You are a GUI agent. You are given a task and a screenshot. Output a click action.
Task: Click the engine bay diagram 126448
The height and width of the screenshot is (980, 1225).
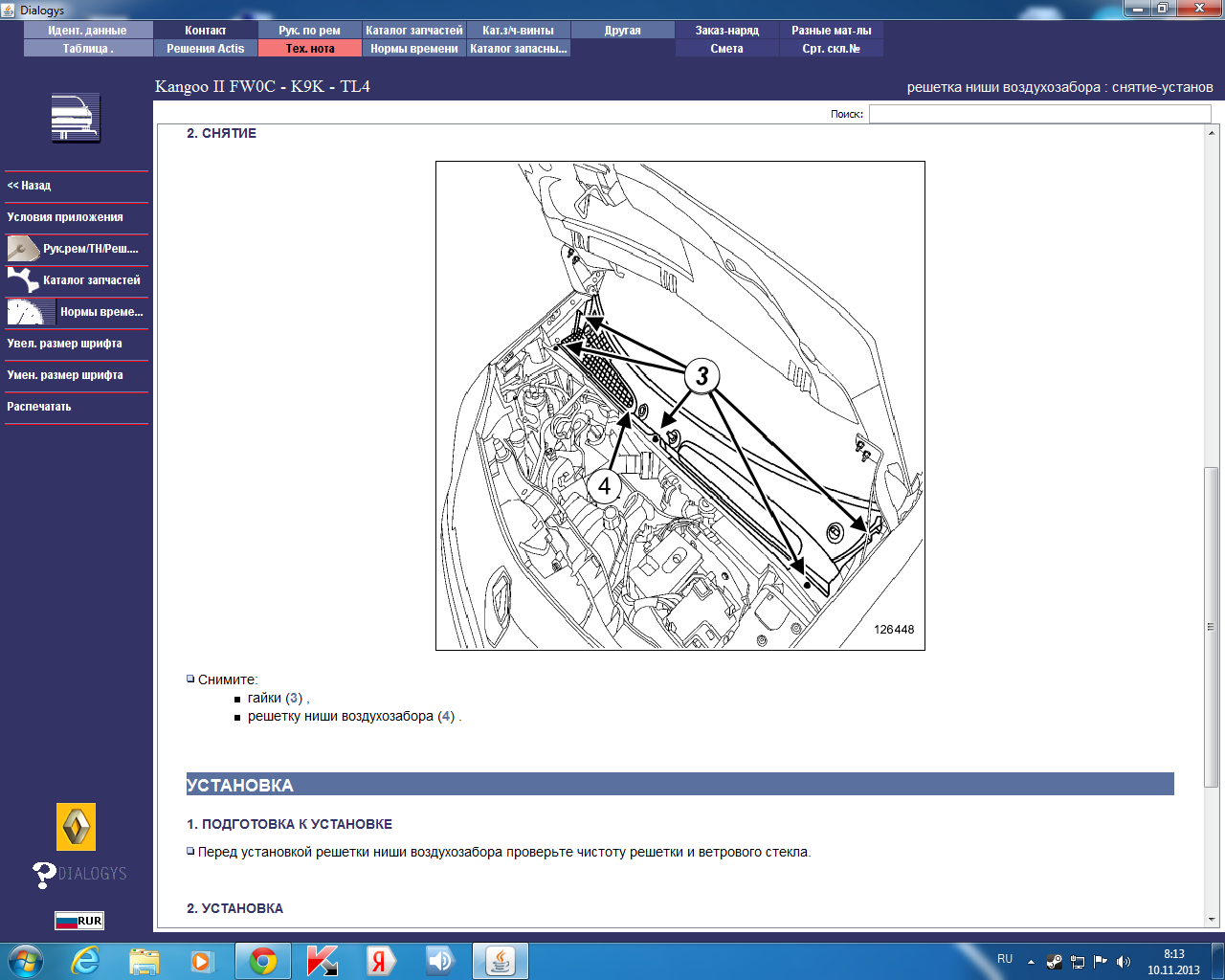click(680, 406)
